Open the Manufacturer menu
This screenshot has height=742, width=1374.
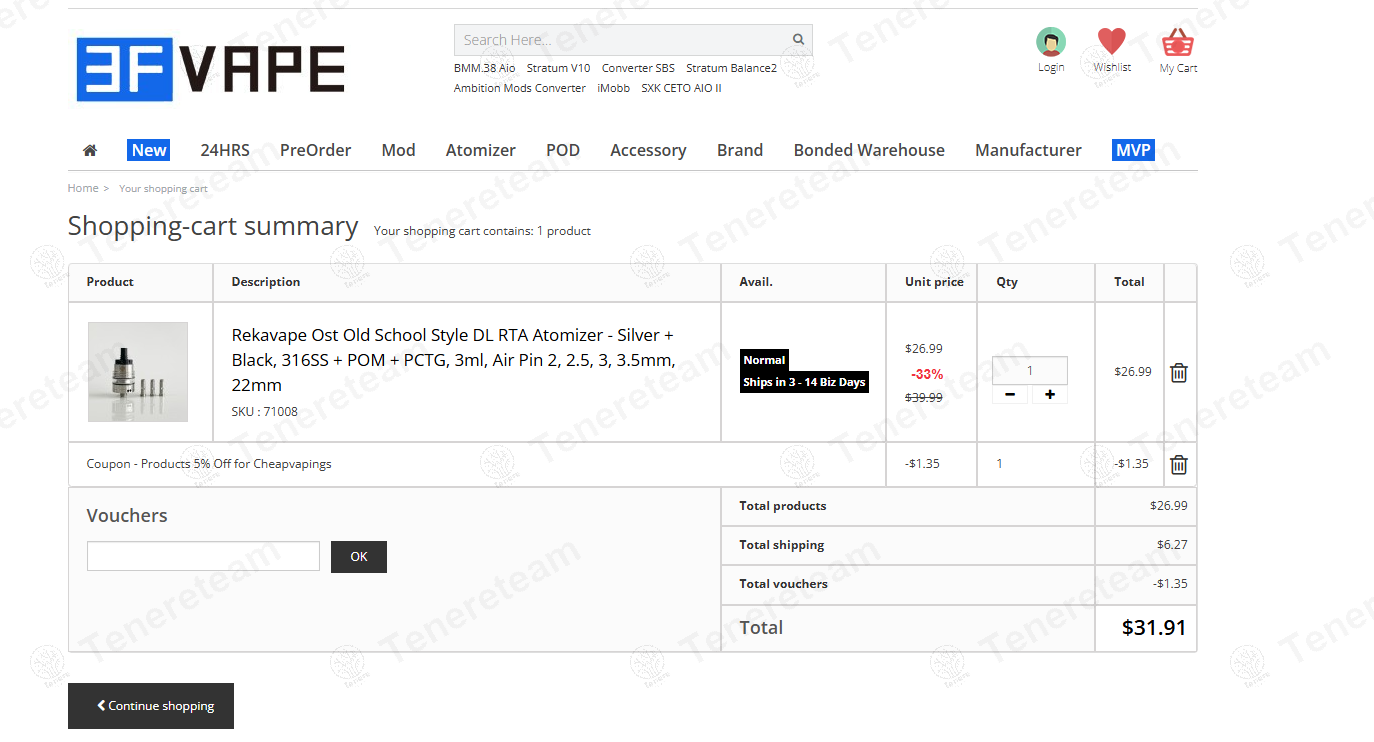1028,150
